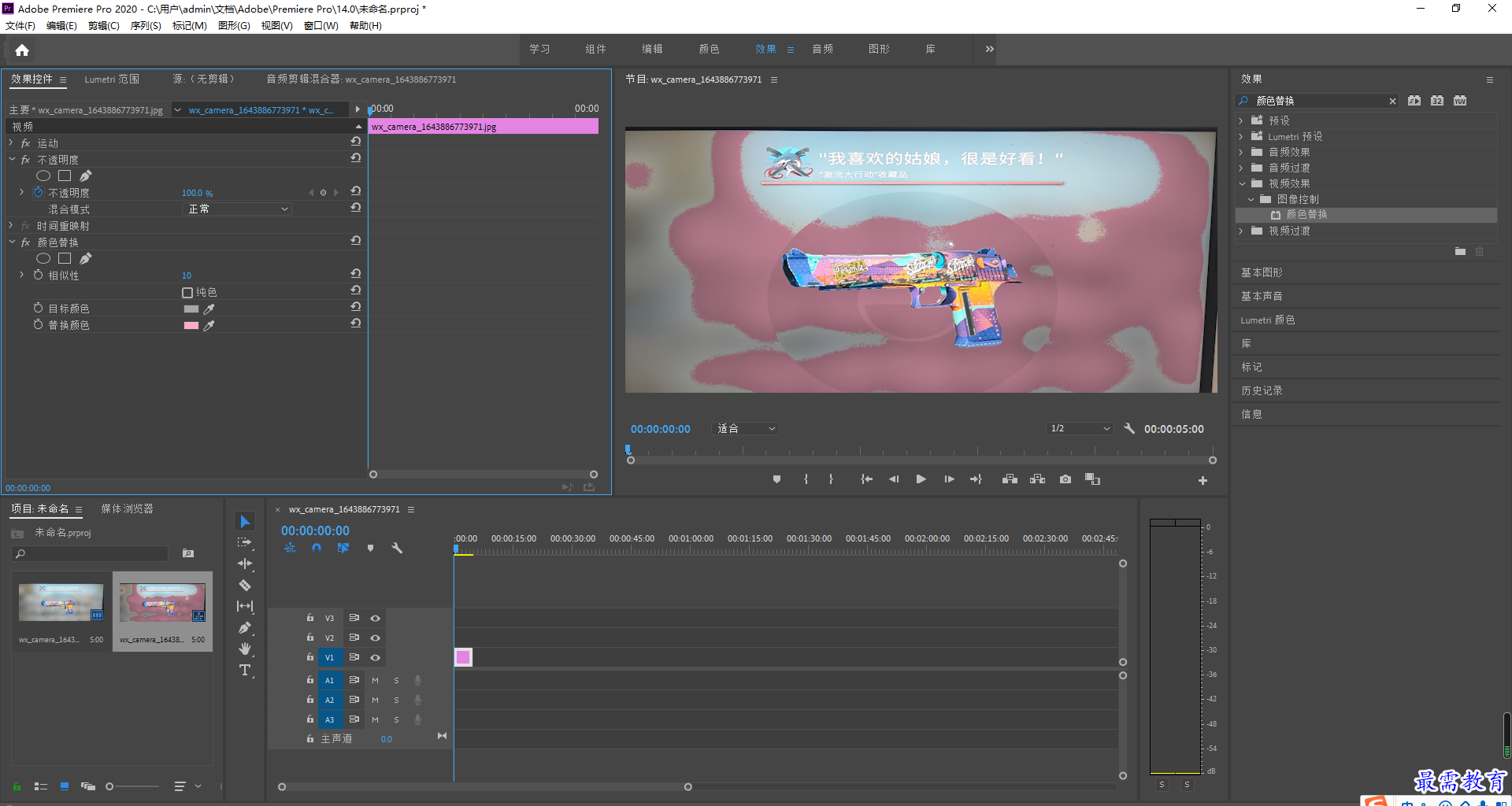The height and width of the screenshot is (806, 1512).
Task: Toggle V1 track output eye
Action: click(376, 657)
